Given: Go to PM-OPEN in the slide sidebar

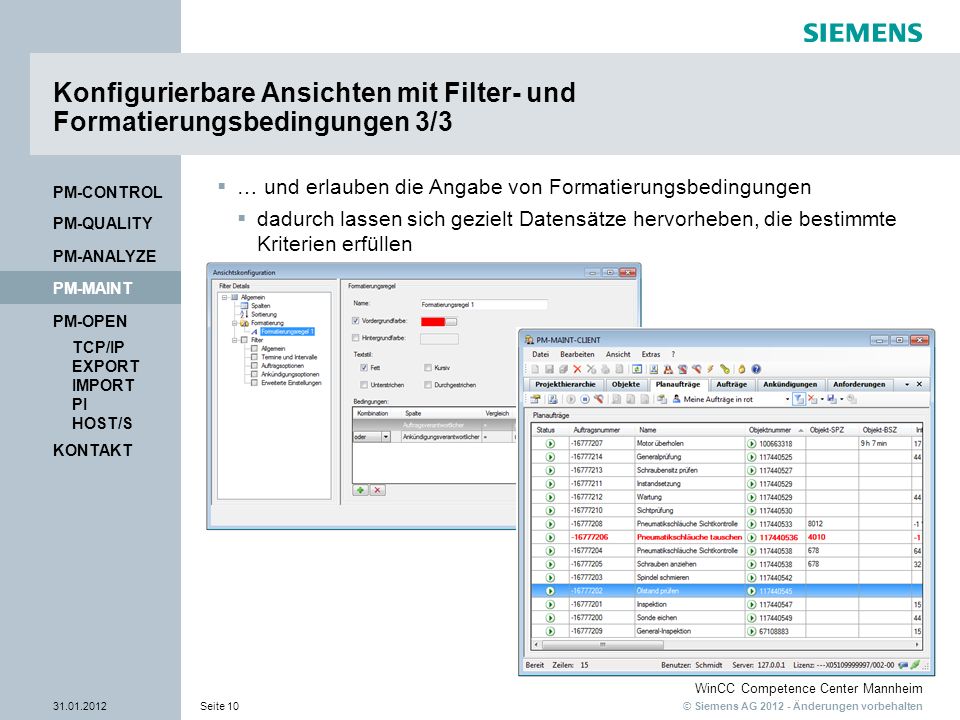Looking at the screenshot, I should click(90, 321).
